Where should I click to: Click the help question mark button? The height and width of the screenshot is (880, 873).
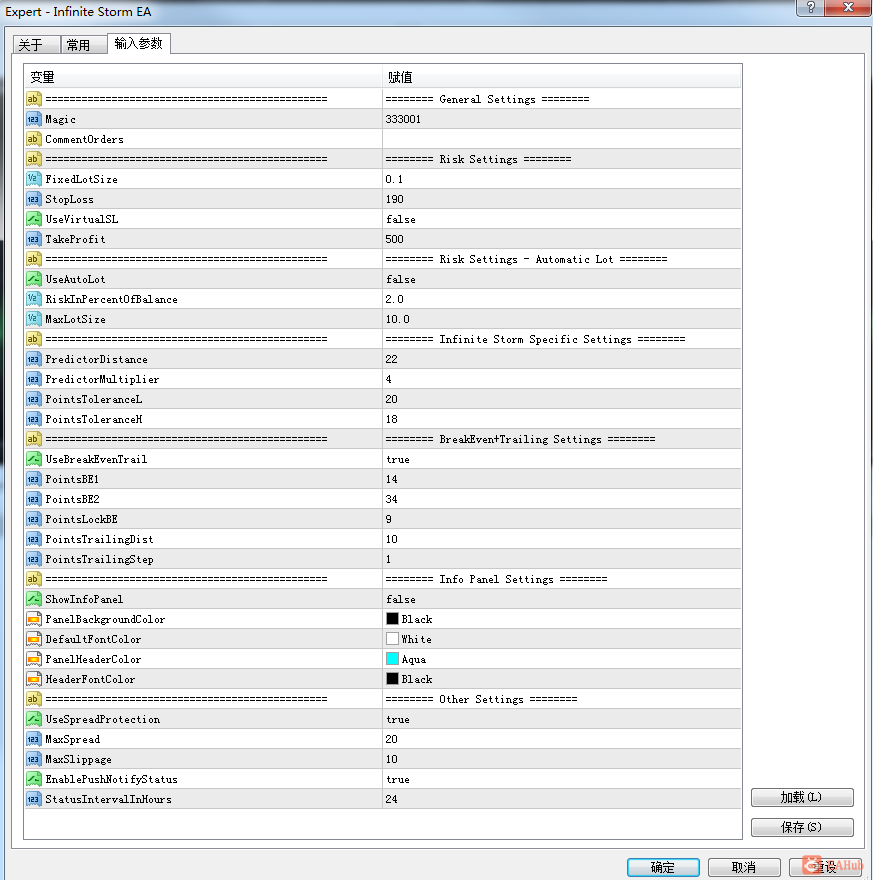[811, 7]
